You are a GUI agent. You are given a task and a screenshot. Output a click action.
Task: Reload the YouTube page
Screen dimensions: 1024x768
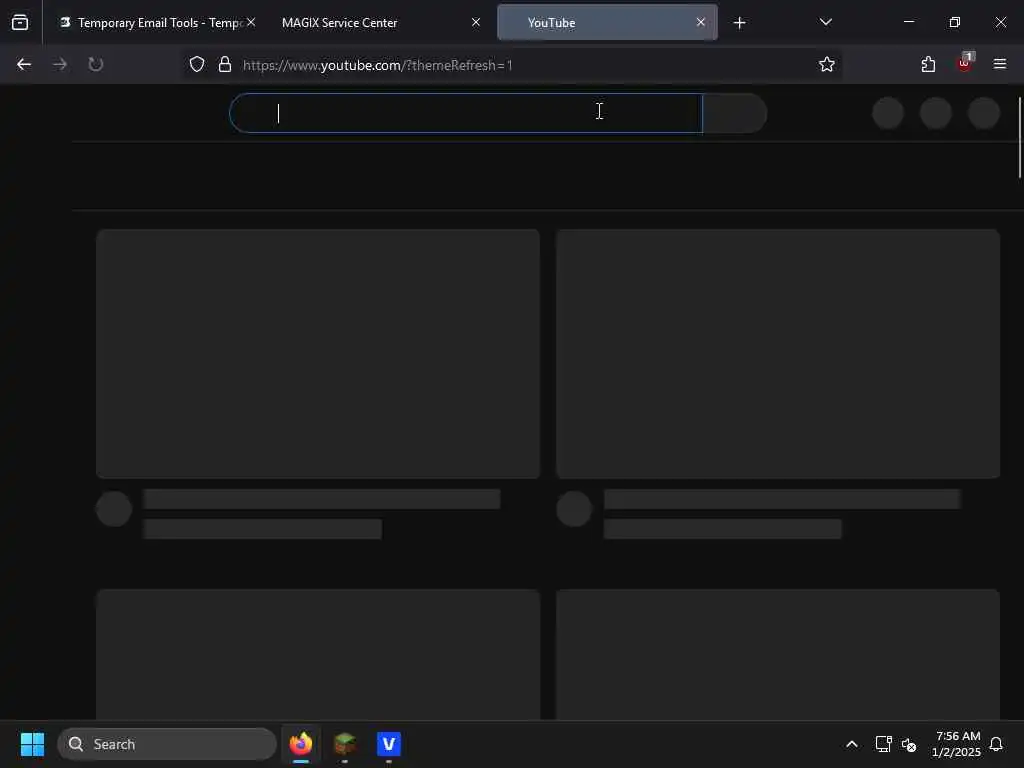[95, 64]
